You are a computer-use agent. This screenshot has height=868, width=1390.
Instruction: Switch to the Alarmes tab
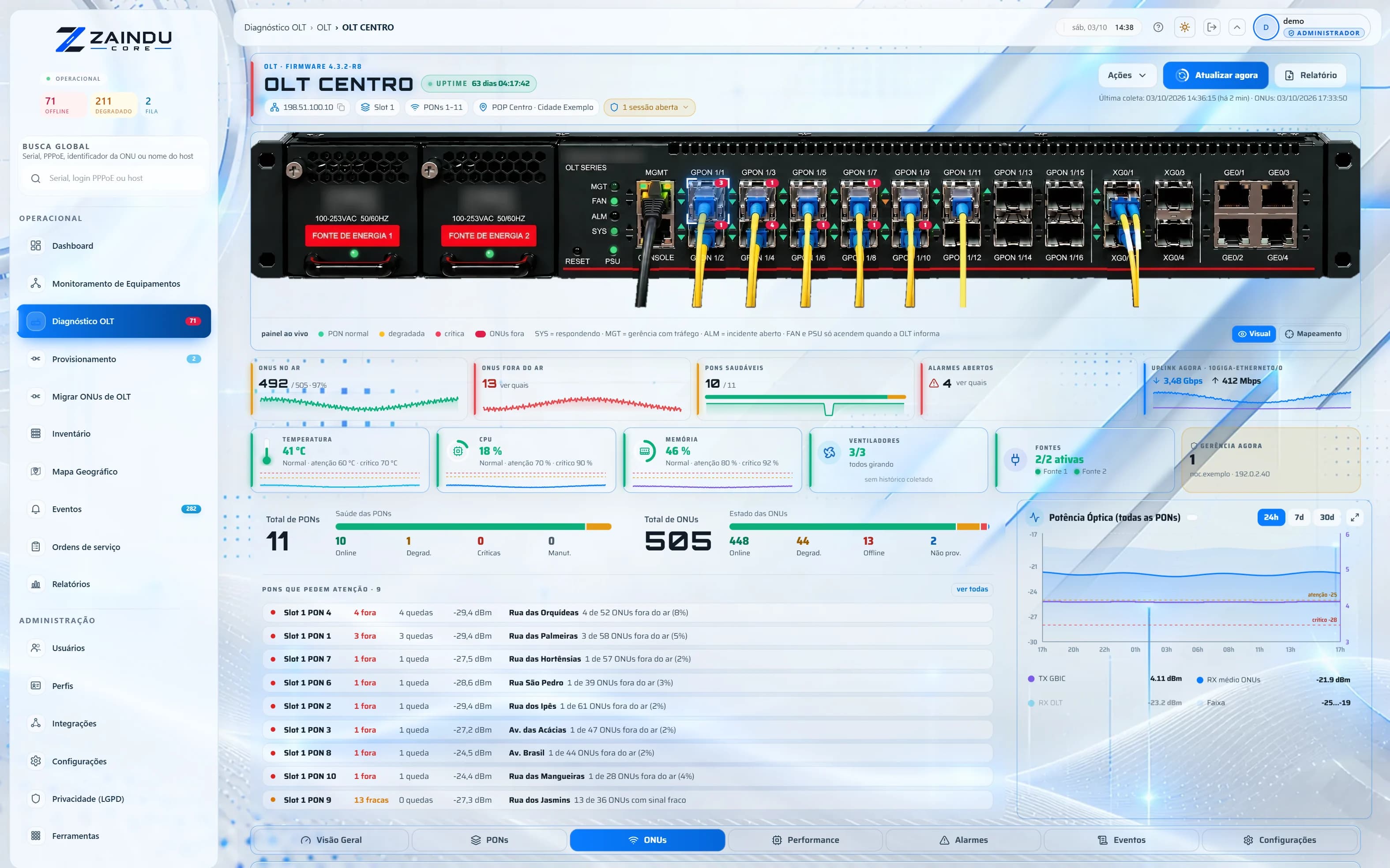[963, 840]
